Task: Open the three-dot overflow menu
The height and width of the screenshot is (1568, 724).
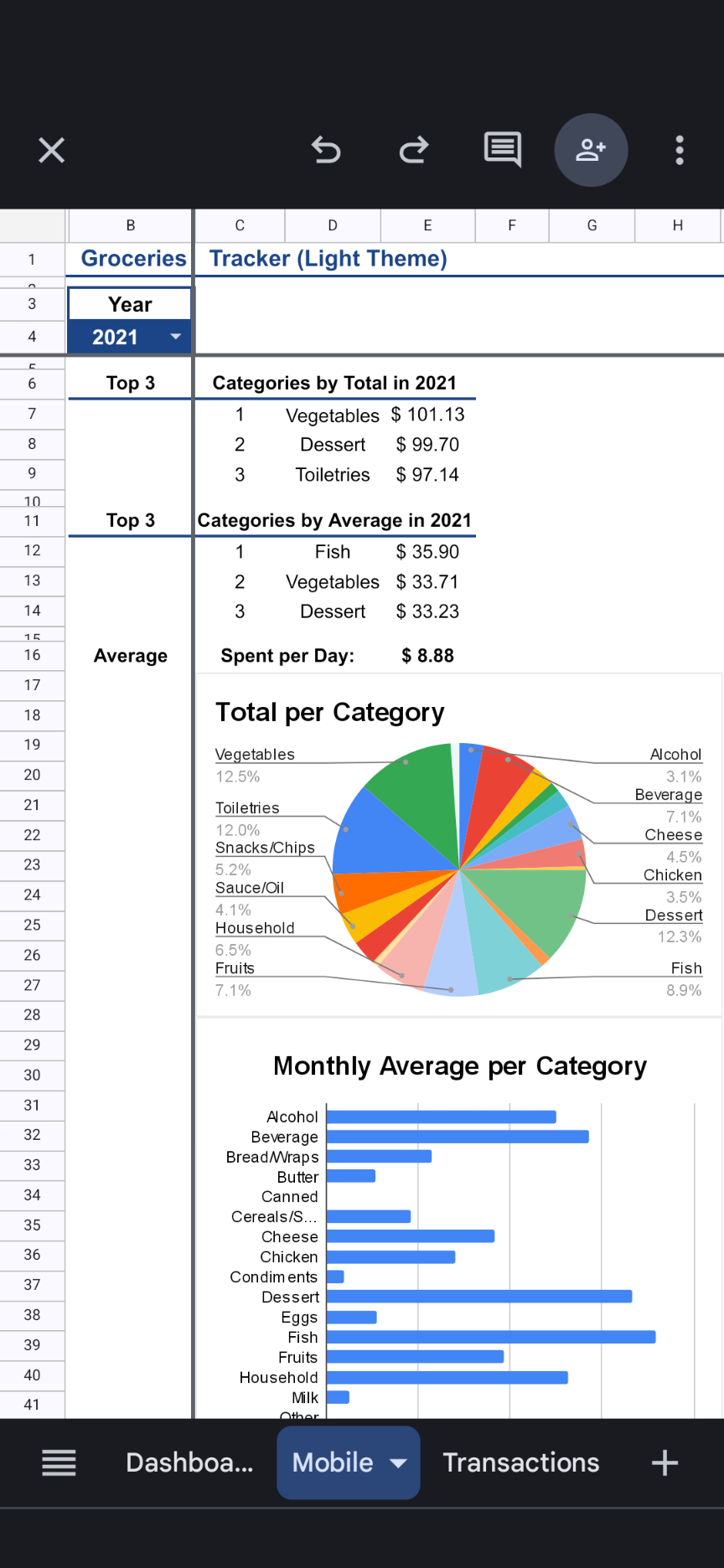Action: pyautogui.click(x=680, y=151)
